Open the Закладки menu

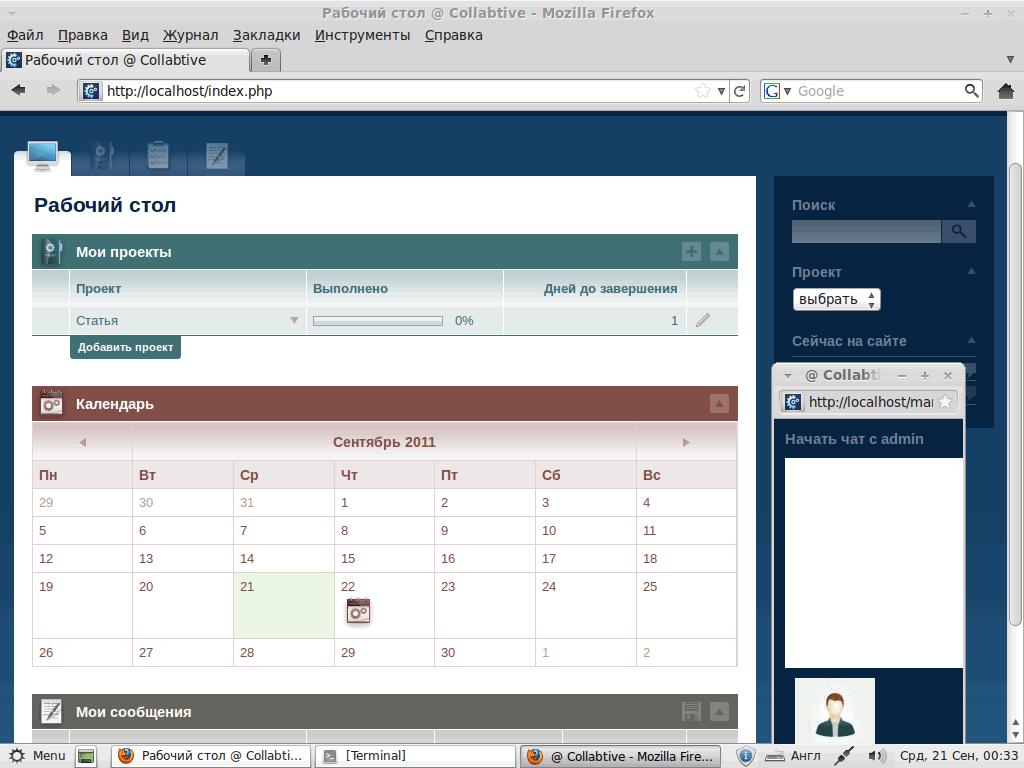(266, 35)
